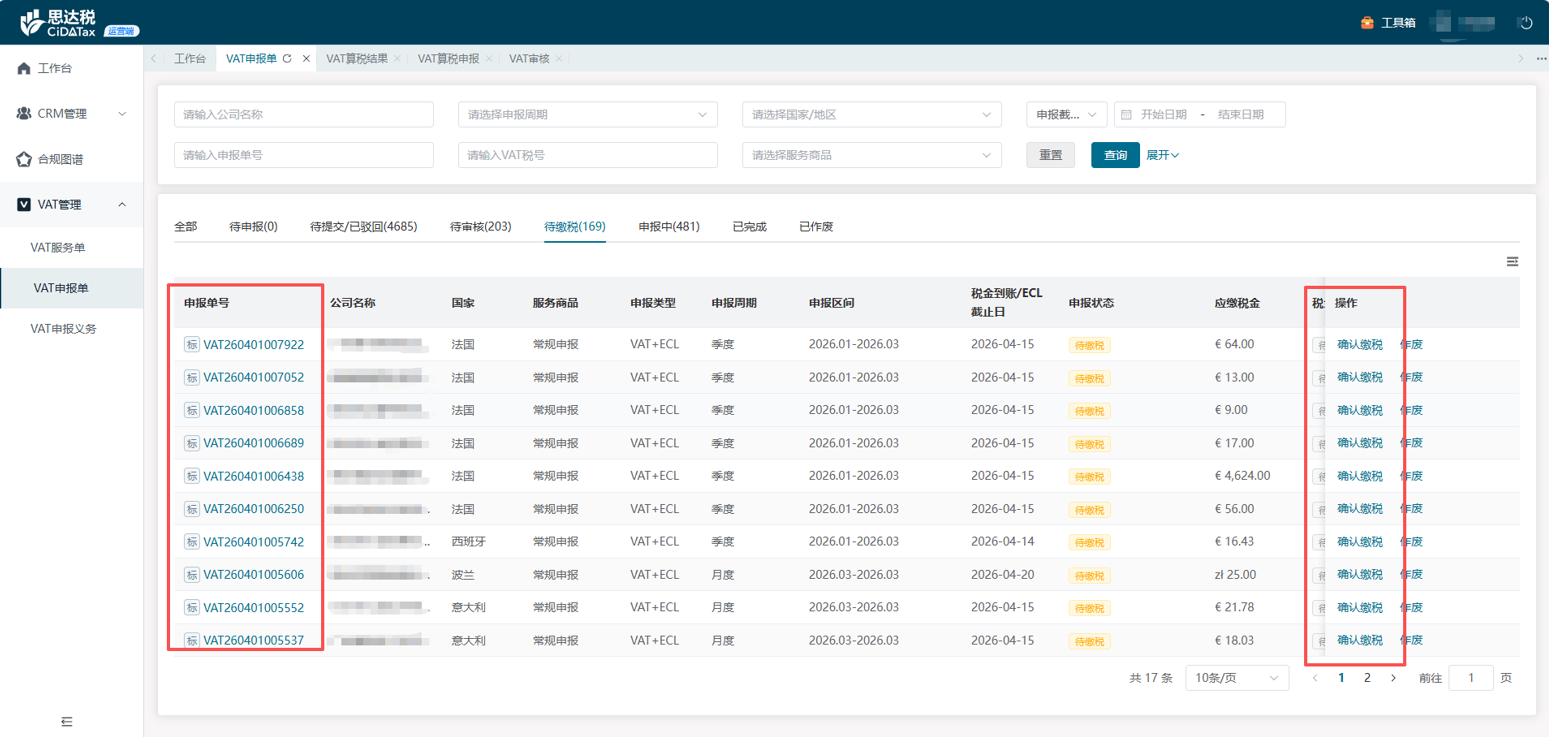This screenshot has height=737, width=1549.
Task: Open VAT服务单 in the sidebar
Action: (x=58, y=247)
